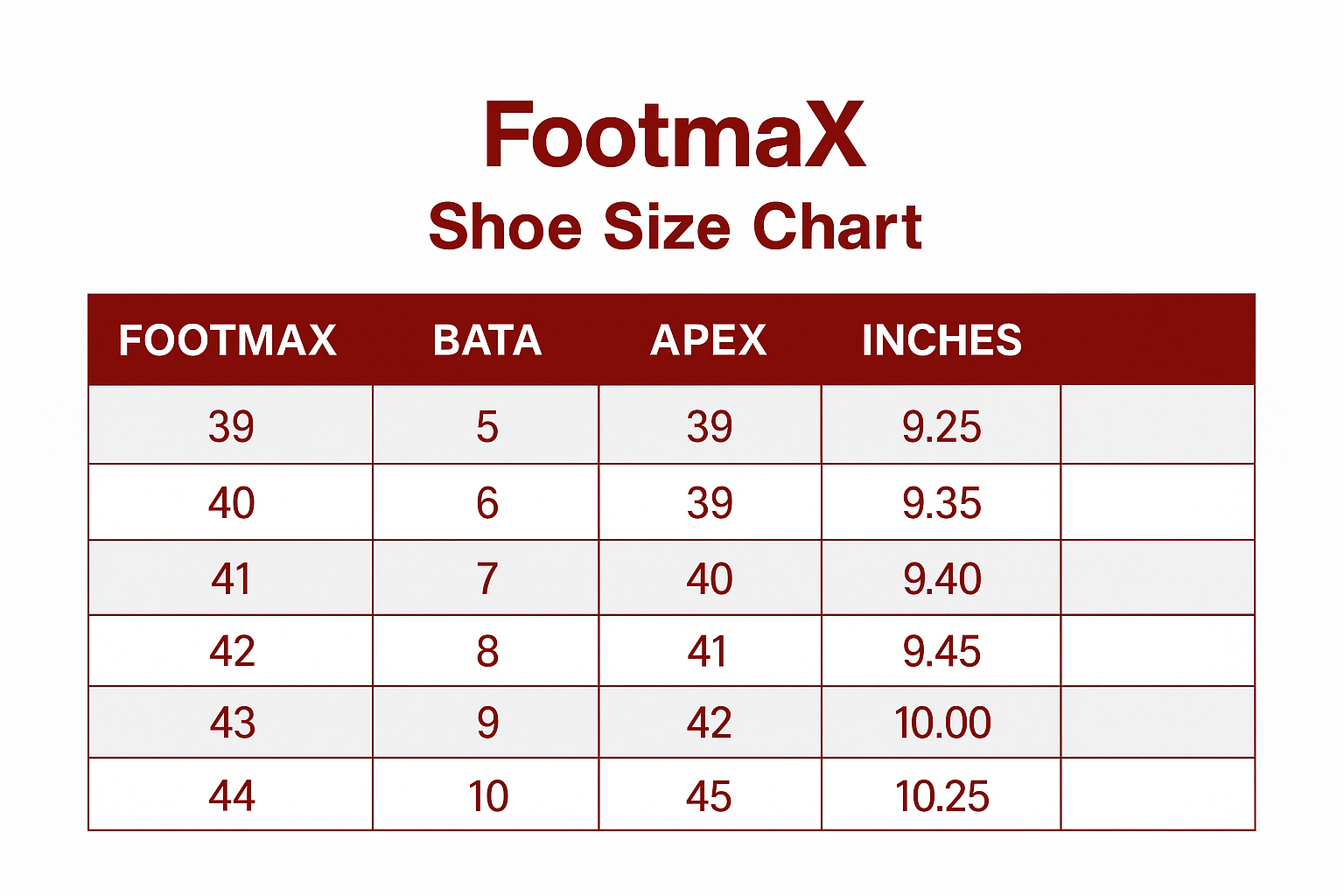Viewport: 1344px width, 896px height.
Task: Click Footmax size 44 cell
Action: click(x=232, y=796)
